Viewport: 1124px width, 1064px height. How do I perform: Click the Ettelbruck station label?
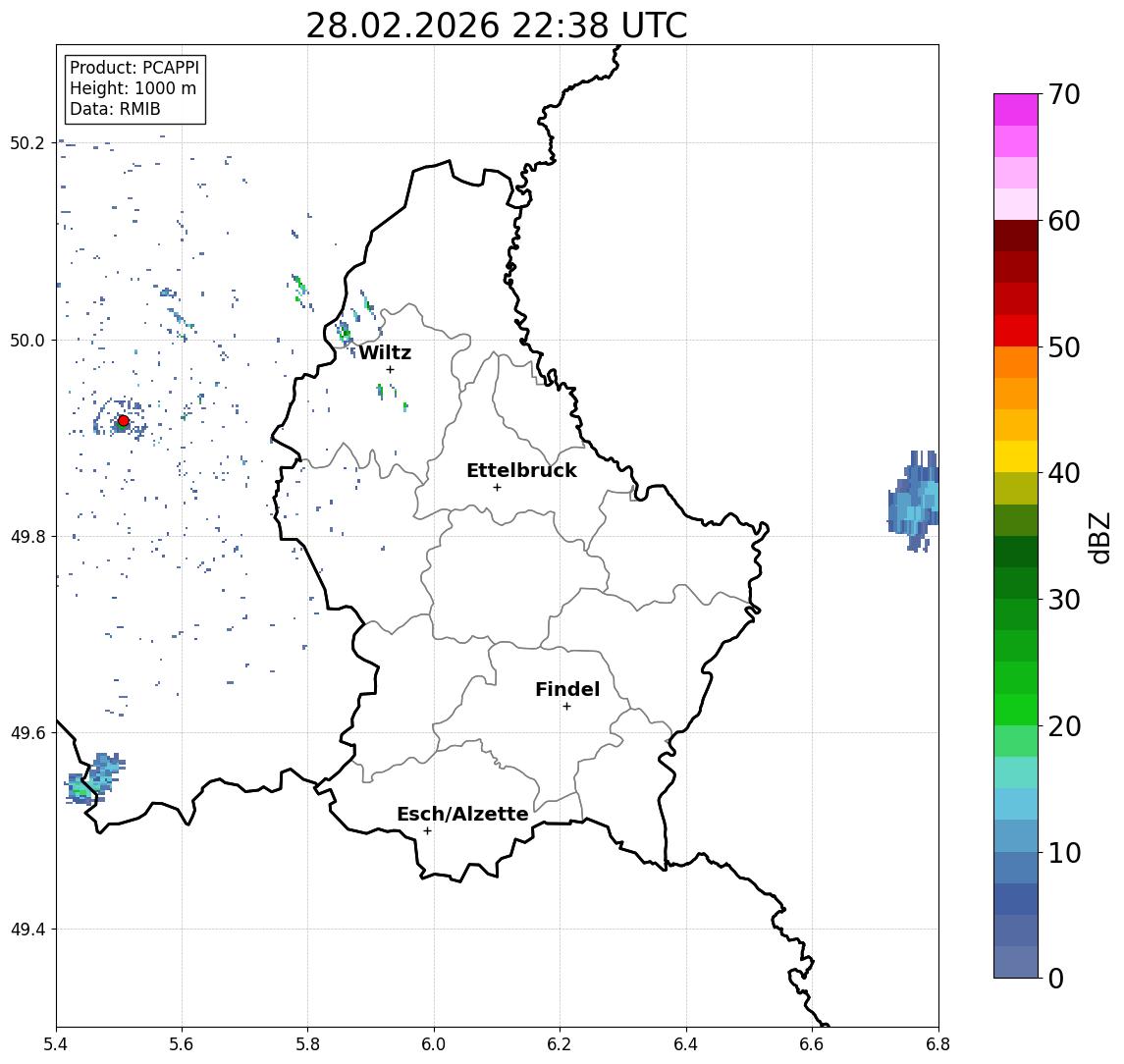coord(521,470)
